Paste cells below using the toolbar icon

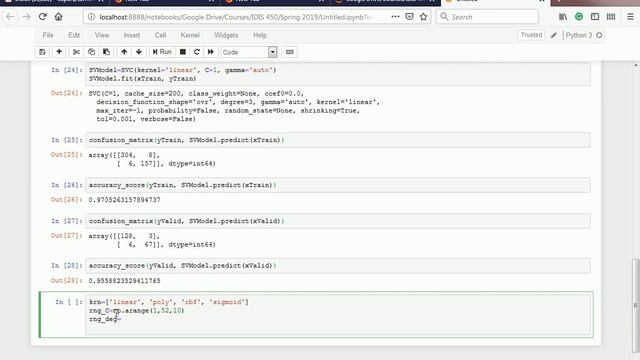point(107,52)
